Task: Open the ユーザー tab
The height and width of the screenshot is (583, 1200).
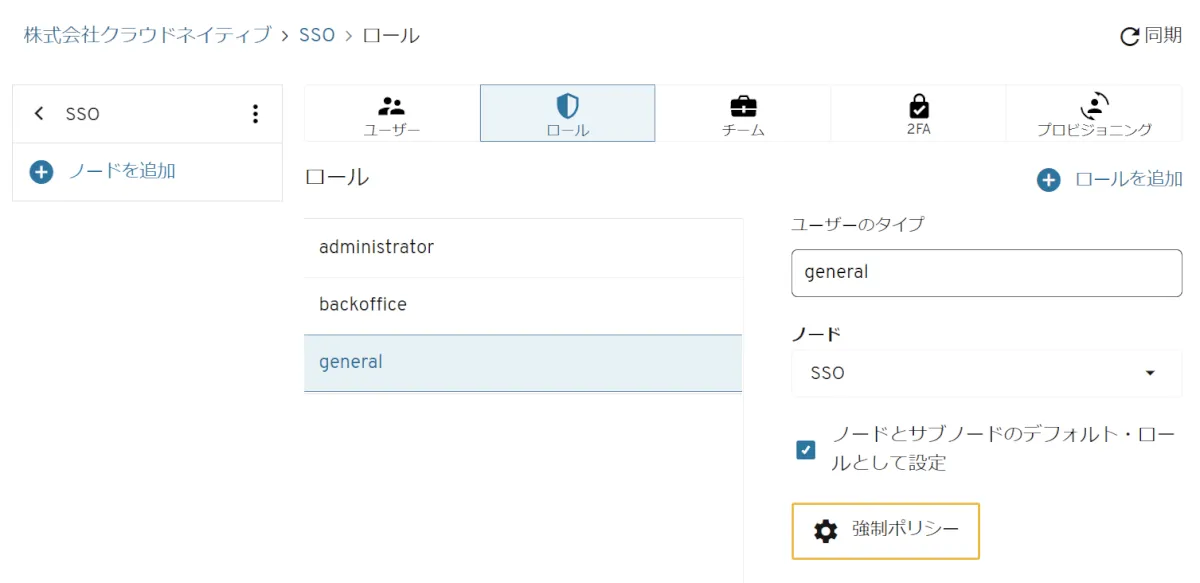Action: [391, 113]
